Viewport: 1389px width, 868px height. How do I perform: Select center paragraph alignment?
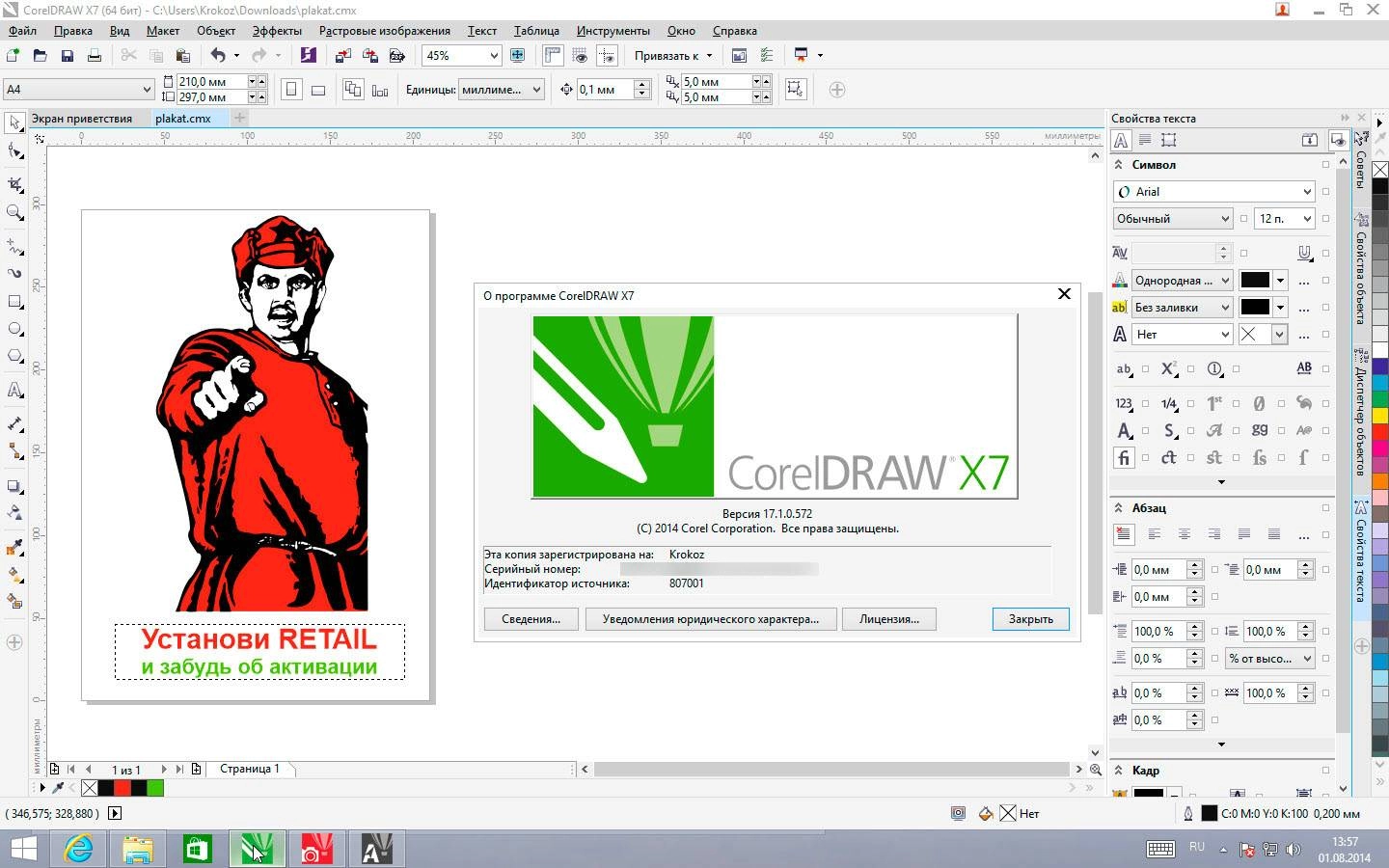tap(1184, 534)
